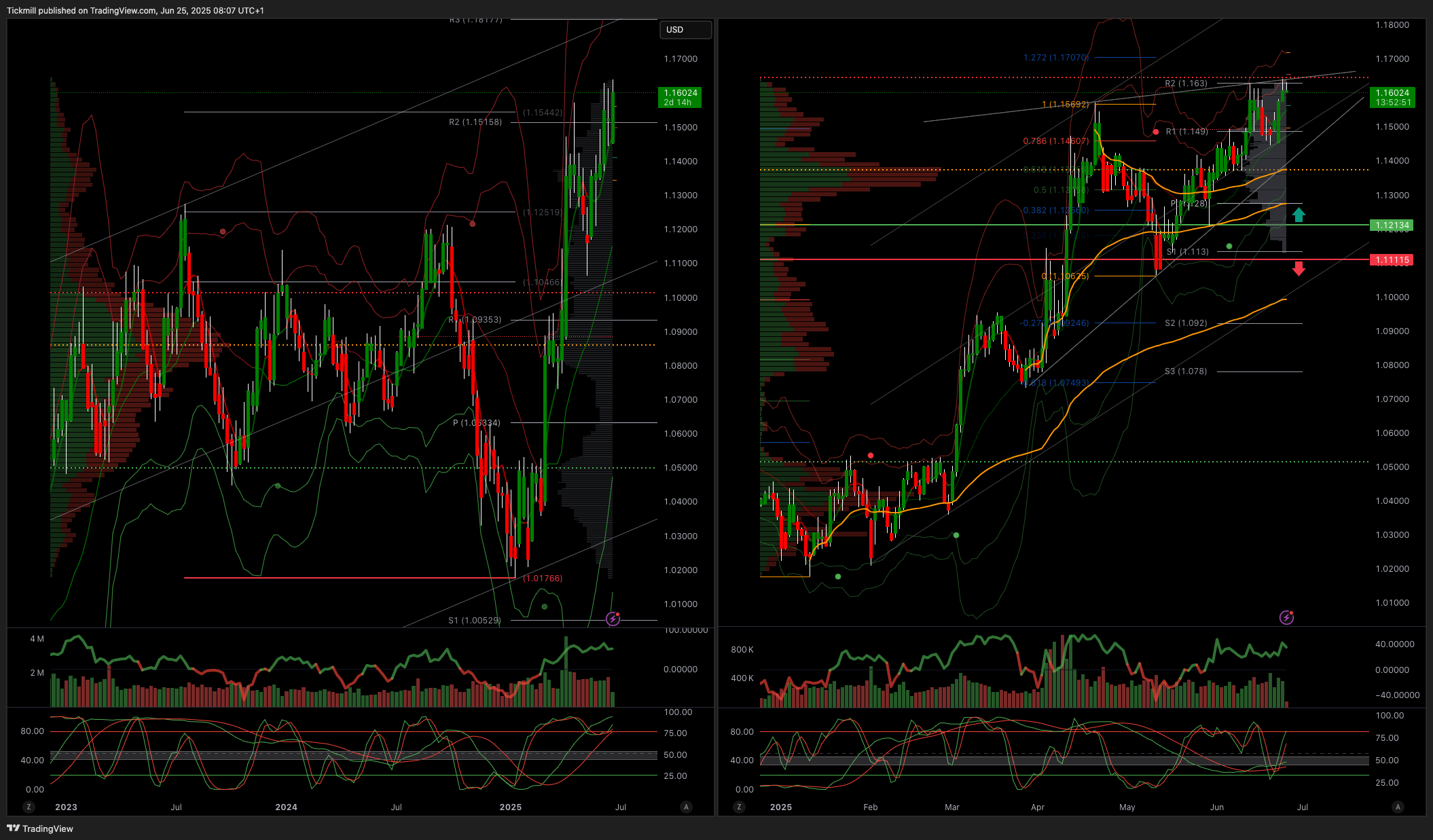1433x840 pixels.
Task: Click the left chart timezone Z icon
Action: (x=29, y=807)
